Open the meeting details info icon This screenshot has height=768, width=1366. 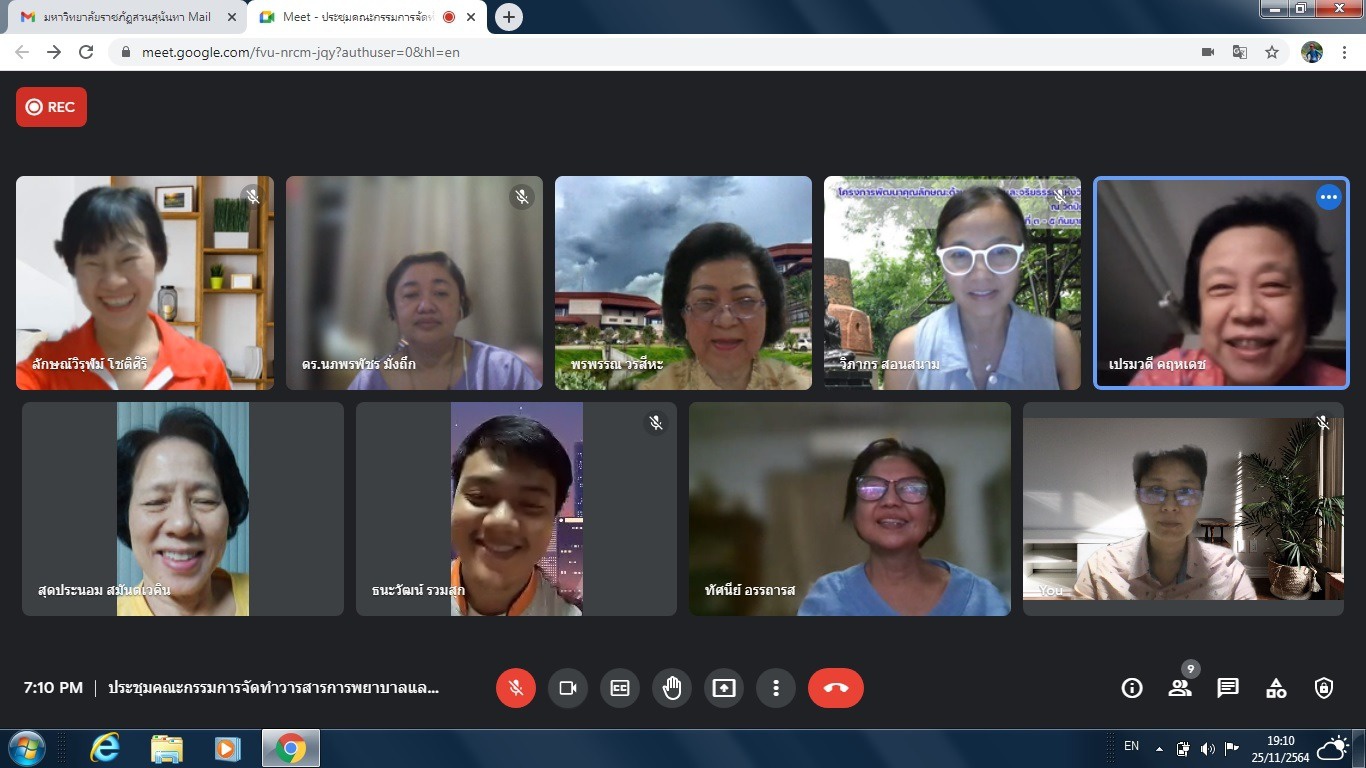[x=1131, y=688]
